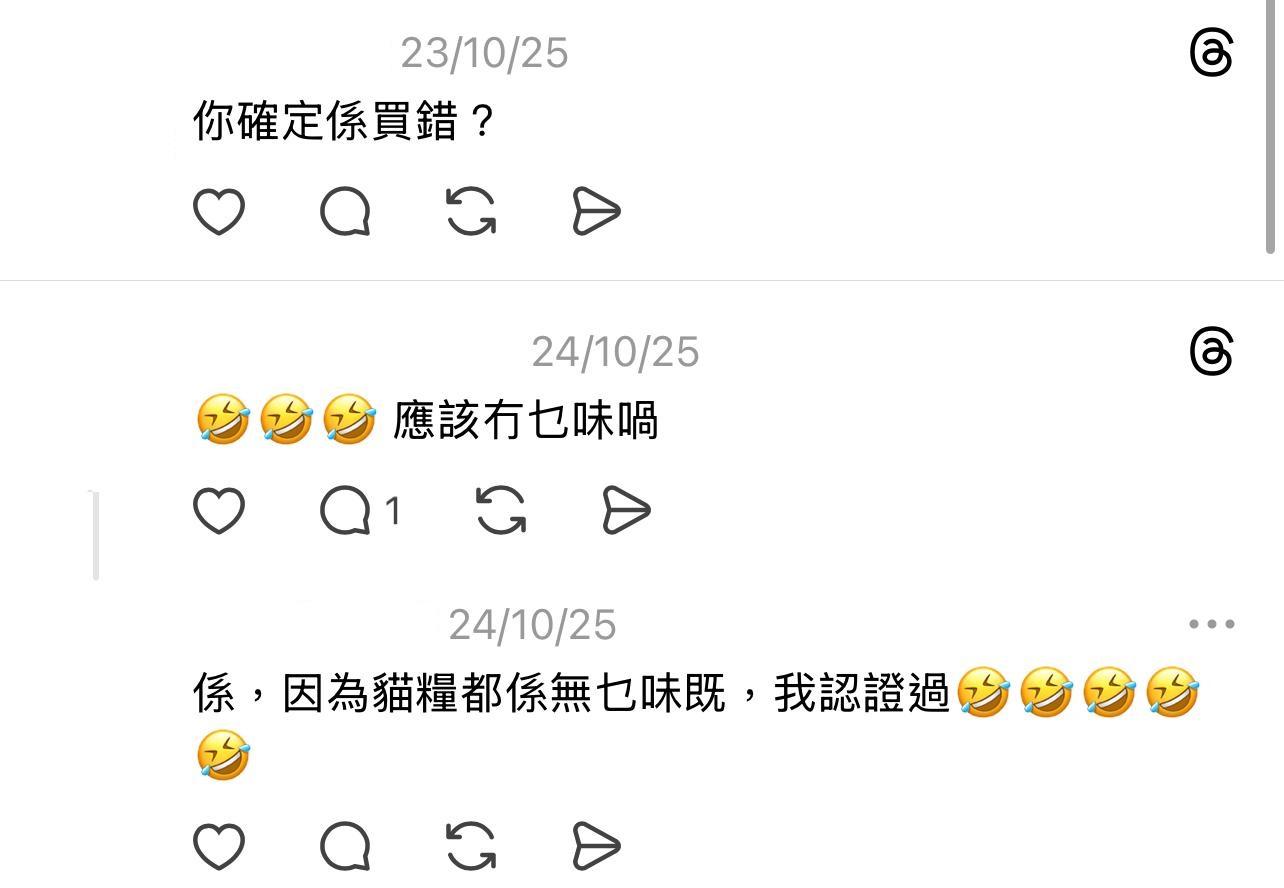Reply to the 貓糧 comment
The width and height of the screenshot is (1284, 888).
tap(345, 846)
